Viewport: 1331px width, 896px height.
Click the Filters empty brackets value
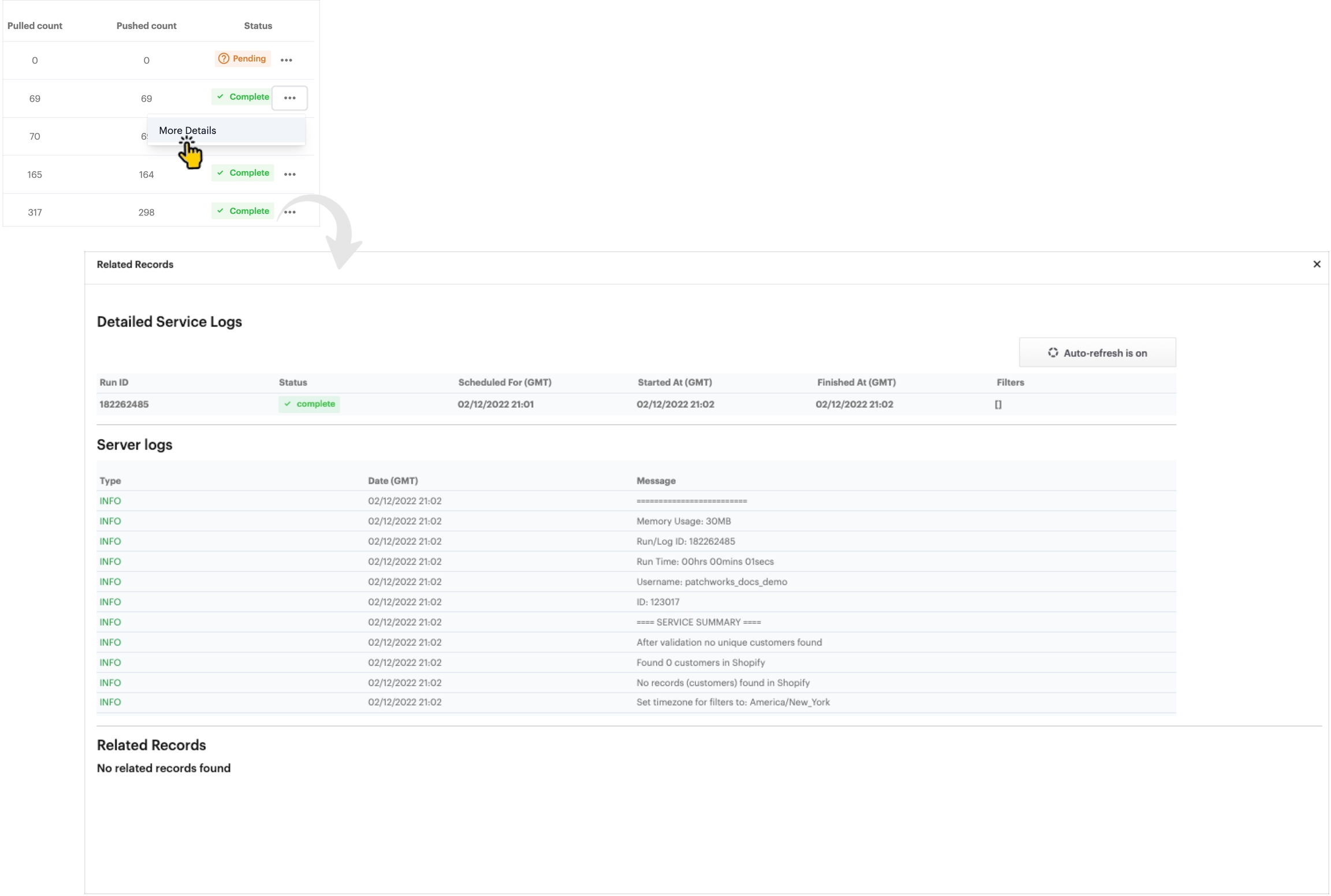tap(998, 404)
